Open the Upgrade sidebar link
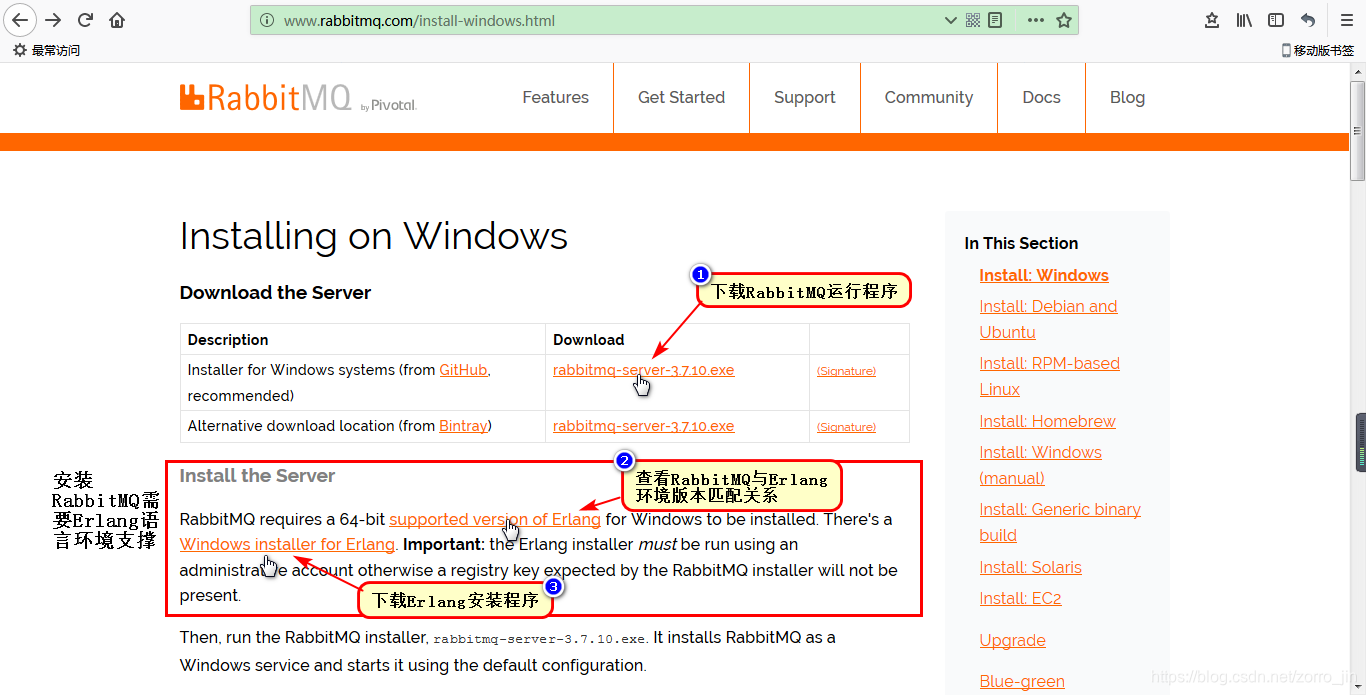Viewport: 1366px width, 695px height. 1012,640
